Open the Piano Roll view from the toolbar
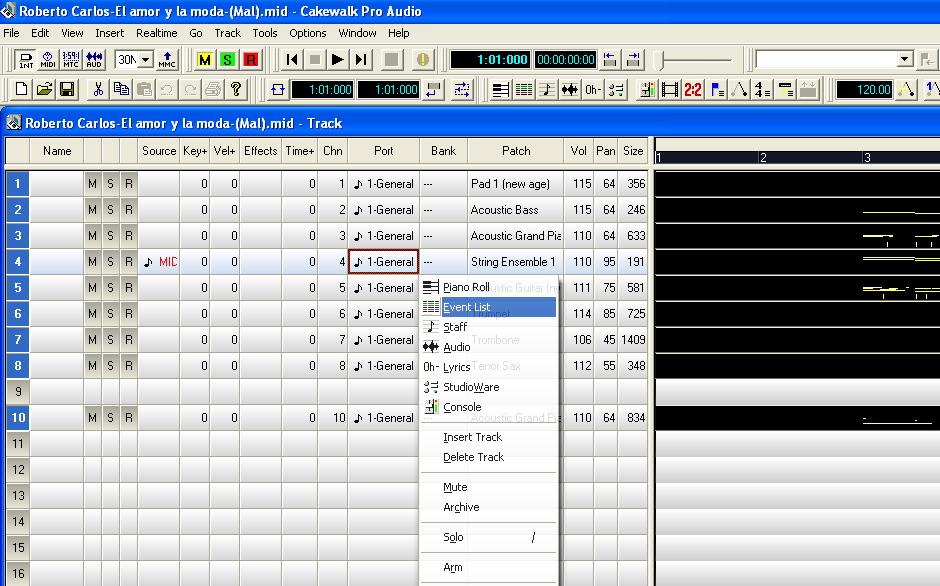The height and width of the screenshot is (586, 940). (x=501, y=90)
